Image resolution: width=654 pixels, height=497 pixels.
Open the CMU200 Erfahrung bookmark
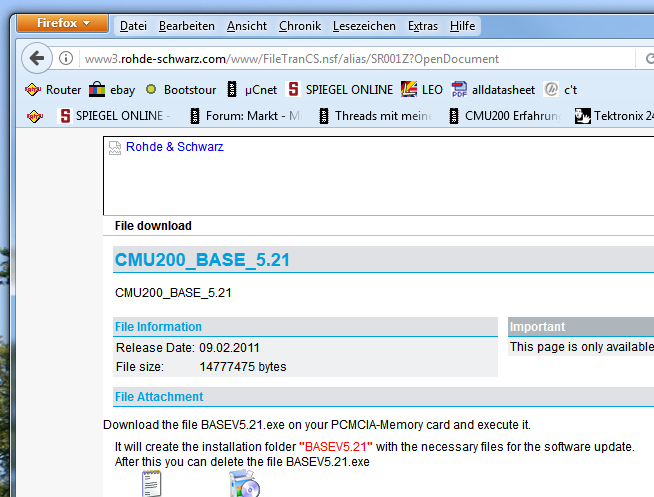[505, 115]
